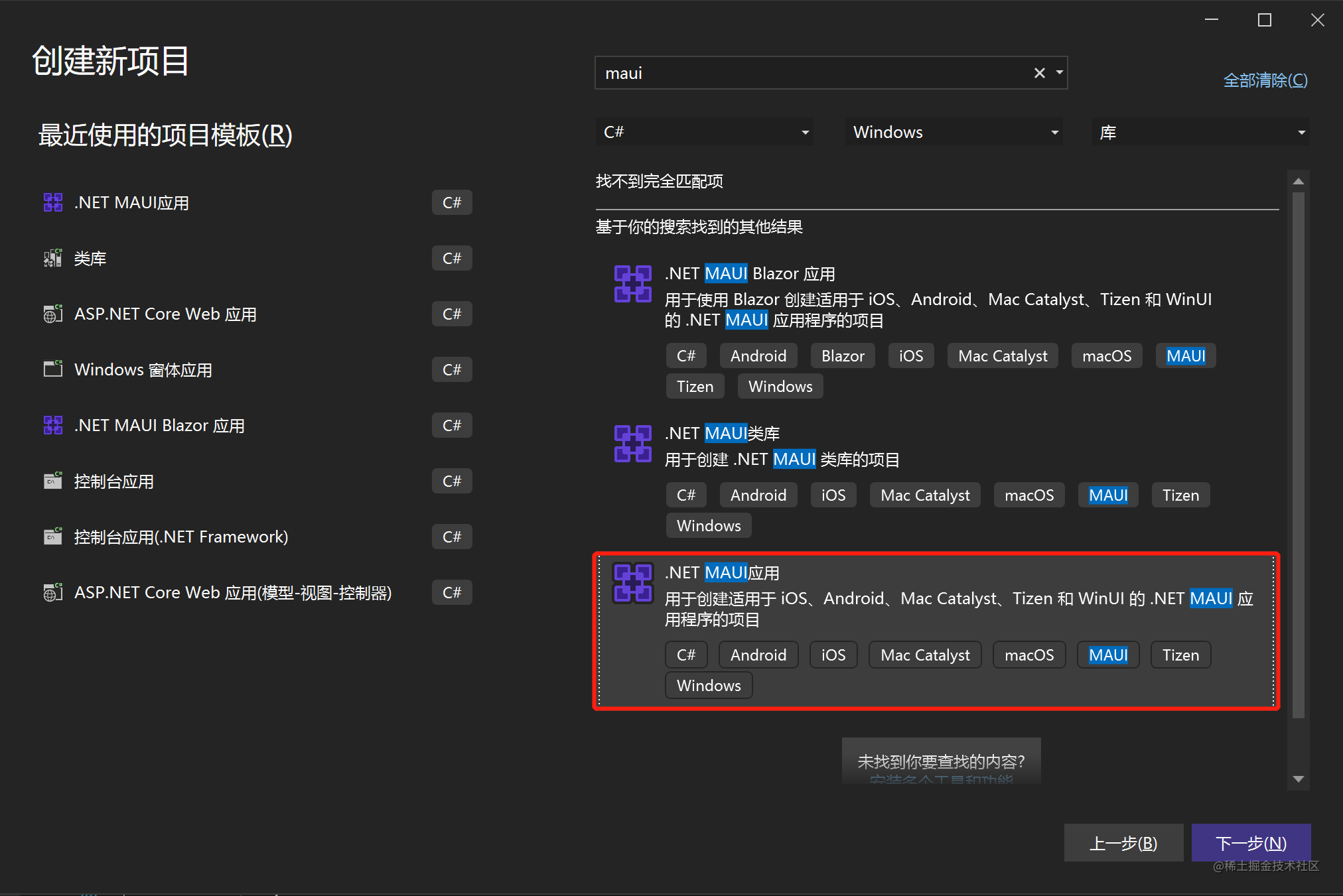Viewport: 1343px width, 896px height.
Task: Click the results list vertical scrollbar thumb
Action: tap(1299, 455)
